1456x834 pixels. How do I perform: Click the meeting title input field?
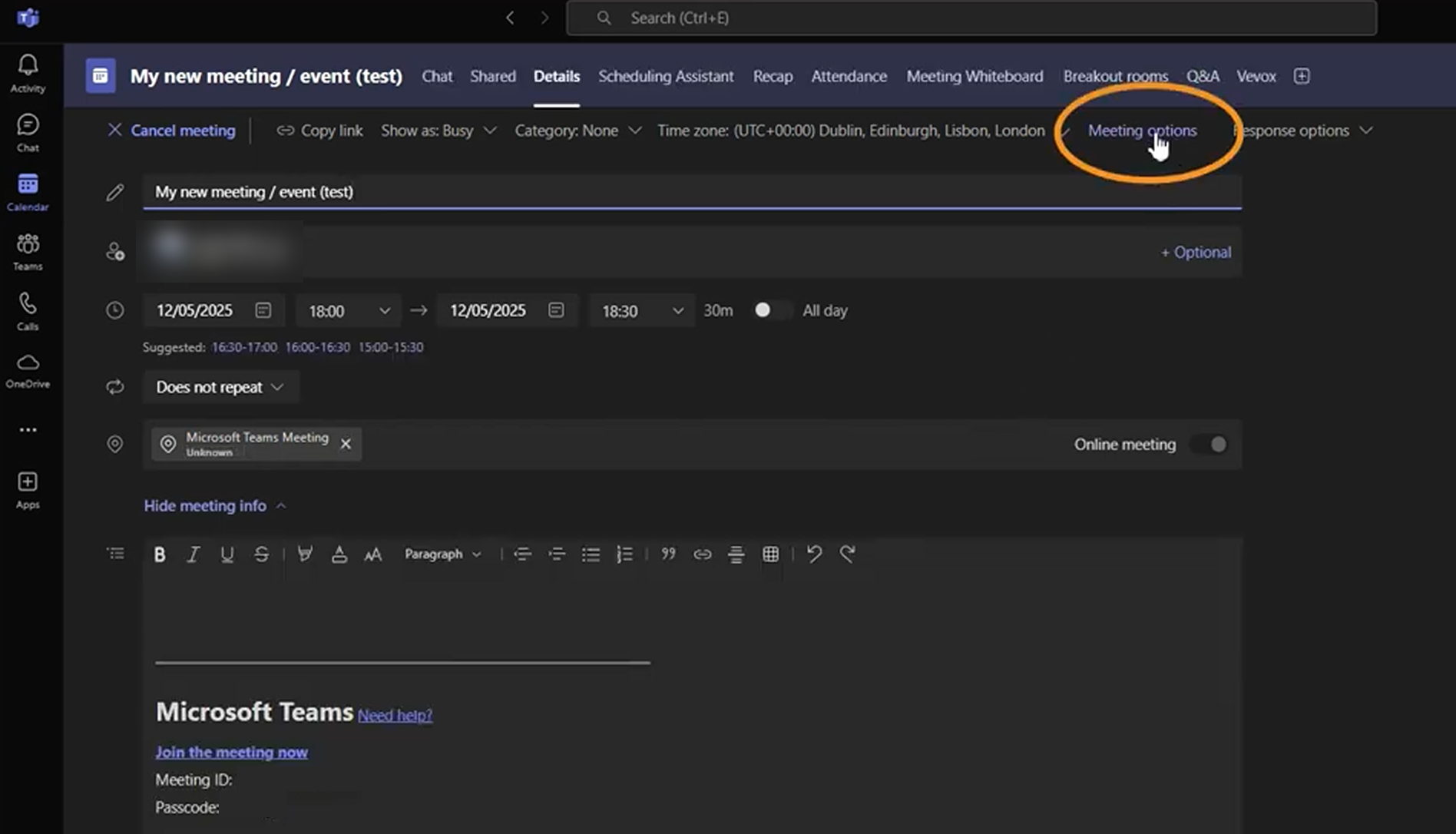click(691, 192)
